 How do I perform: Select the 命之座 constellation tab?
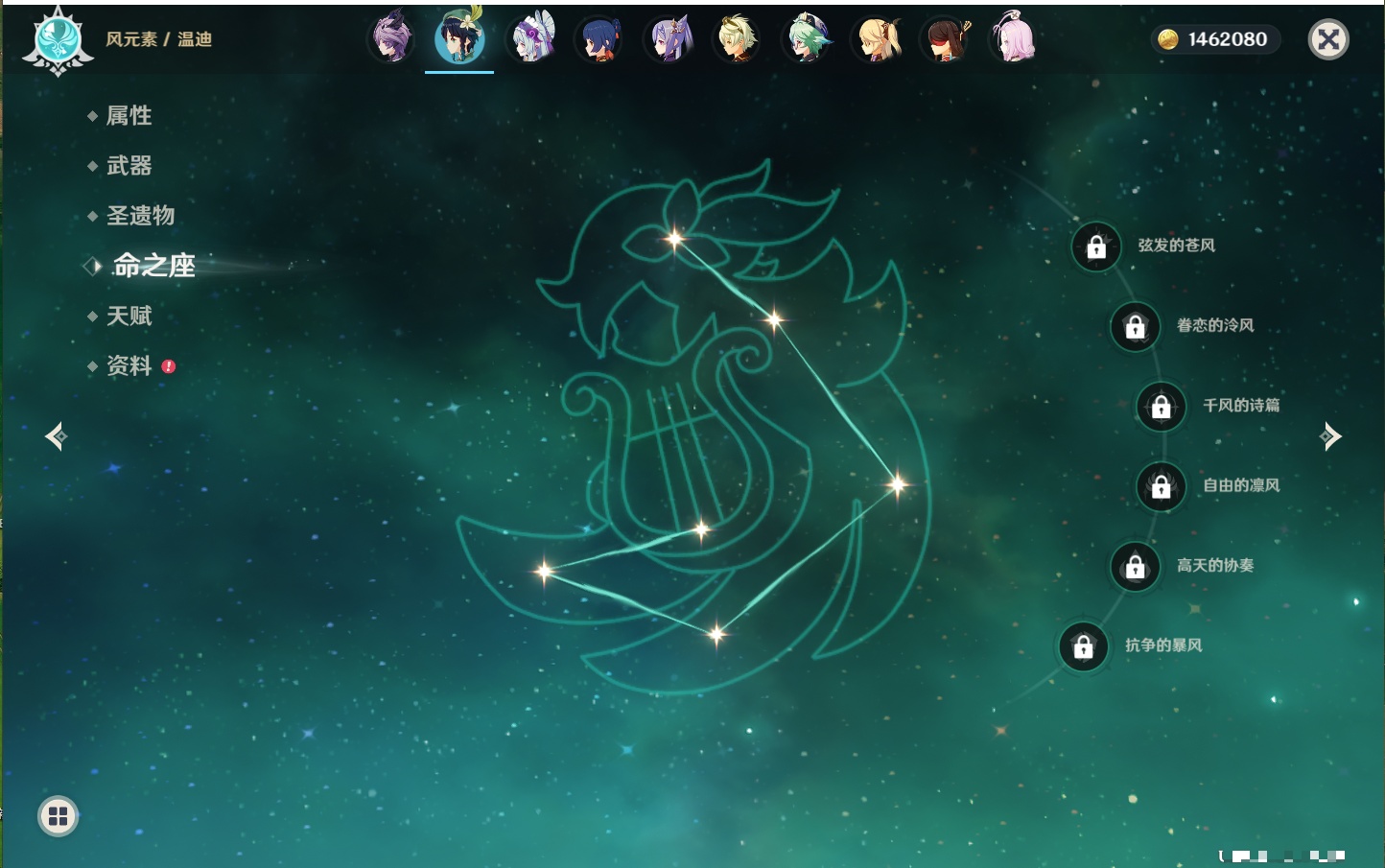(x=153, y=266)
